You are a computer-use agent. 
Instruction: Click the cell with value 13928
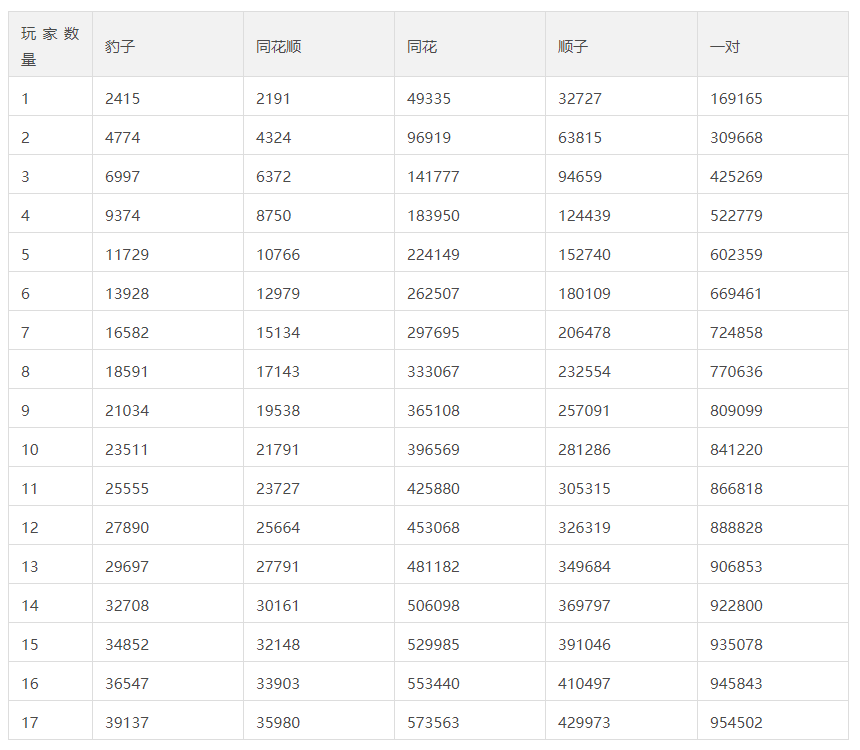[127, 294]
